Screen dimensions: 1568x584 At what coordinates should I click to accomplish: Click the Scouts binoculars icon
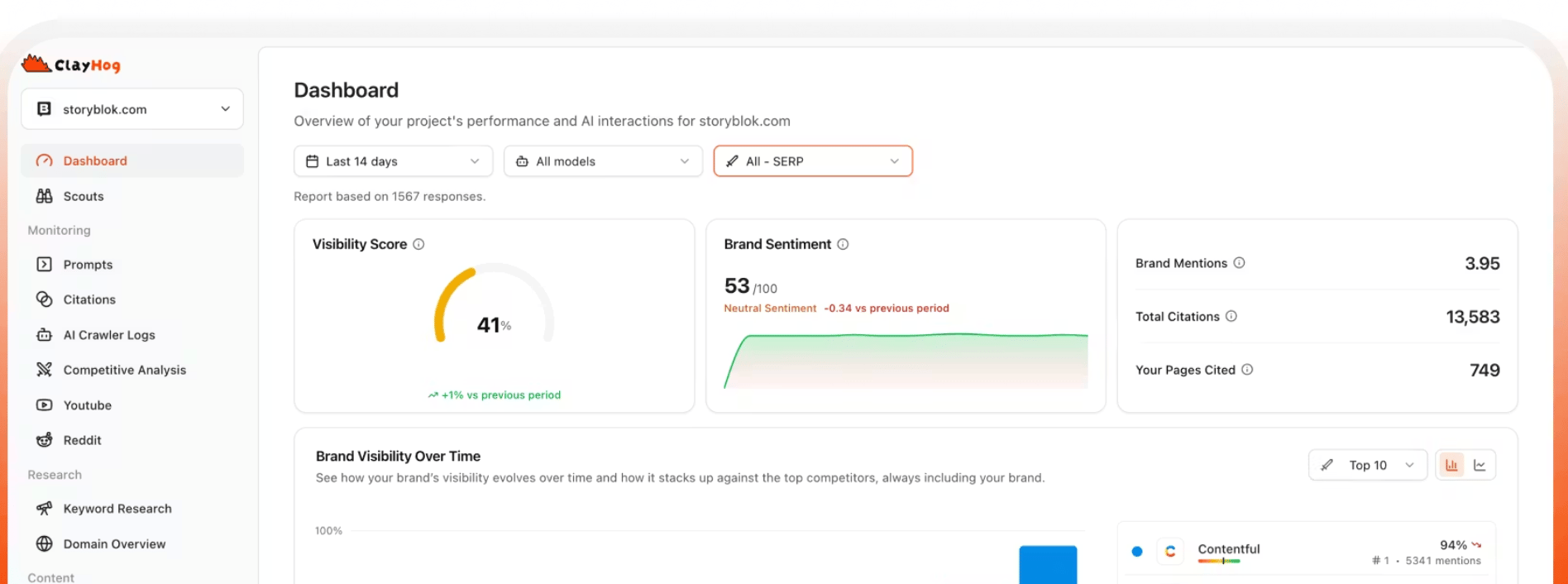pyautogui.click(x=45, y=196)
